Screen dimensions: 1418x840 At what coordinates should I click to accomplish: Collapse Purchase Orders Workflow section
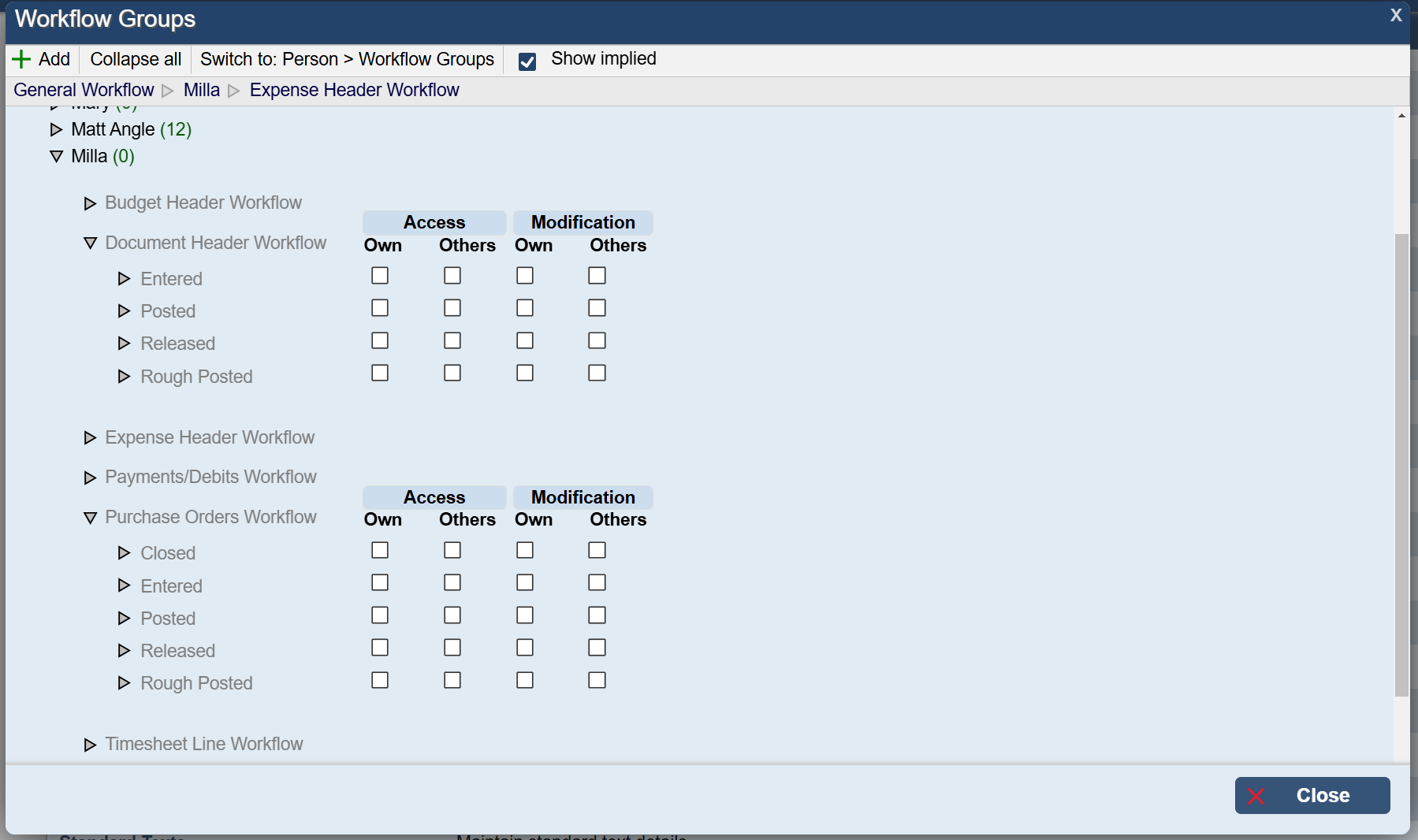(x=90, y=518)
